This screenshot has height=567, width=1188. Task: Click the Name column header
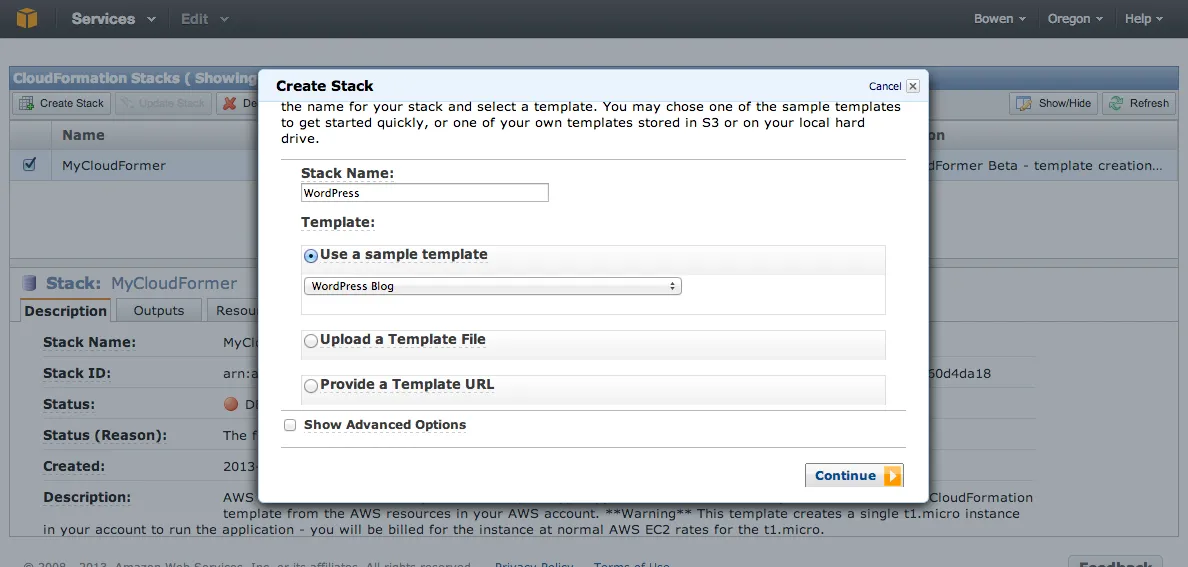(83, 135)
